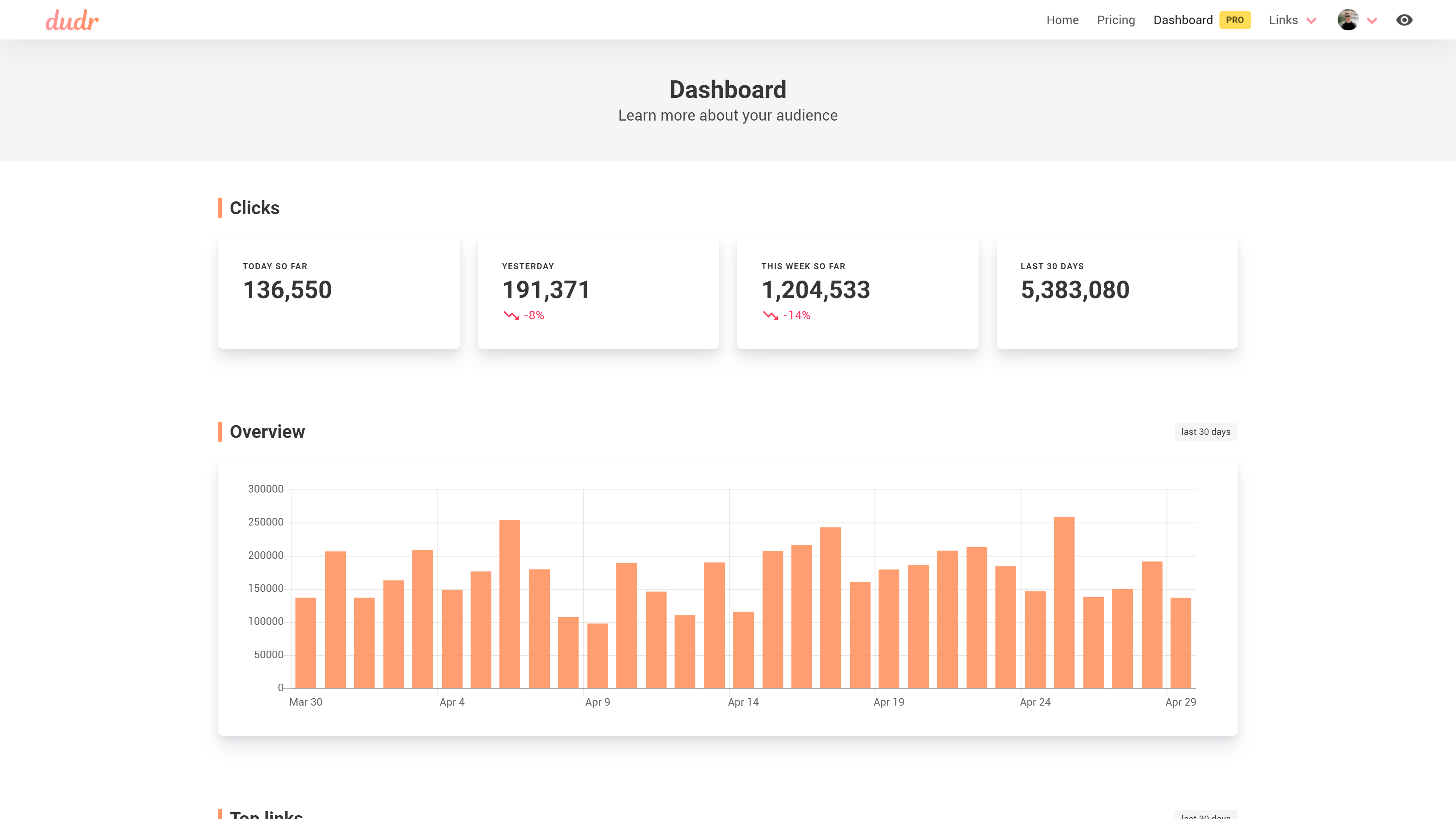The height and width of the screenshot is (819, 1456).
Task: Click the Today So Far card
Action: [x=339, y=292]
